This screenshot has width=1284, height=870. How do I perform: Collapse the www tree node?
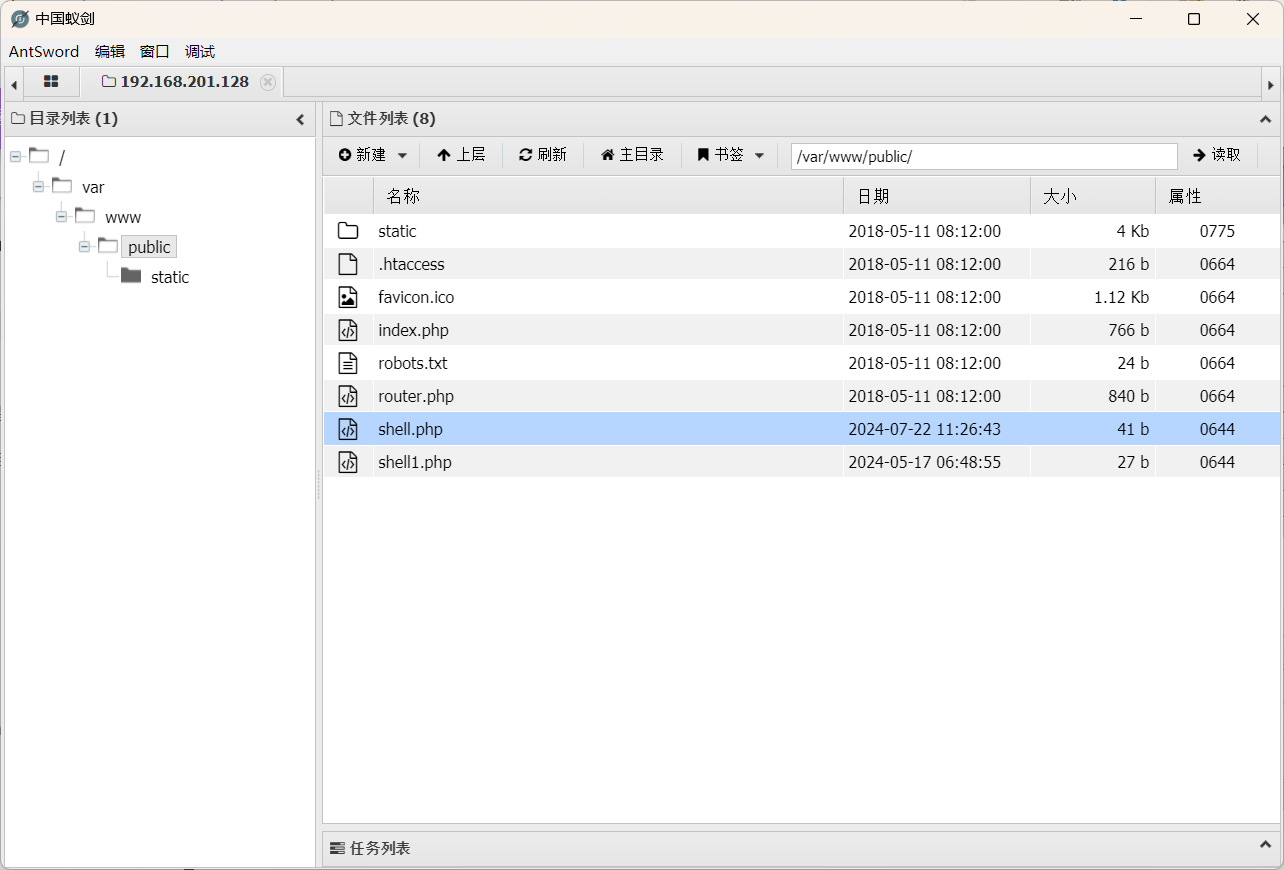click(x=62, y=217)
